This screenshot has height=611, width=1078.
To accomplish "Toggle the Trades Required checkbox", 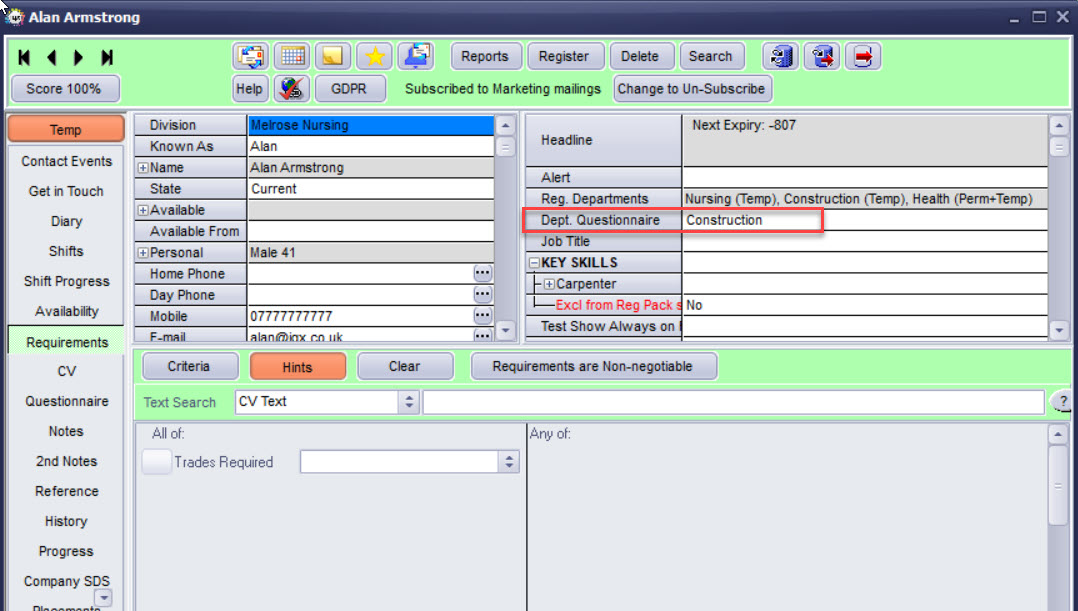I will pos(156,462).
